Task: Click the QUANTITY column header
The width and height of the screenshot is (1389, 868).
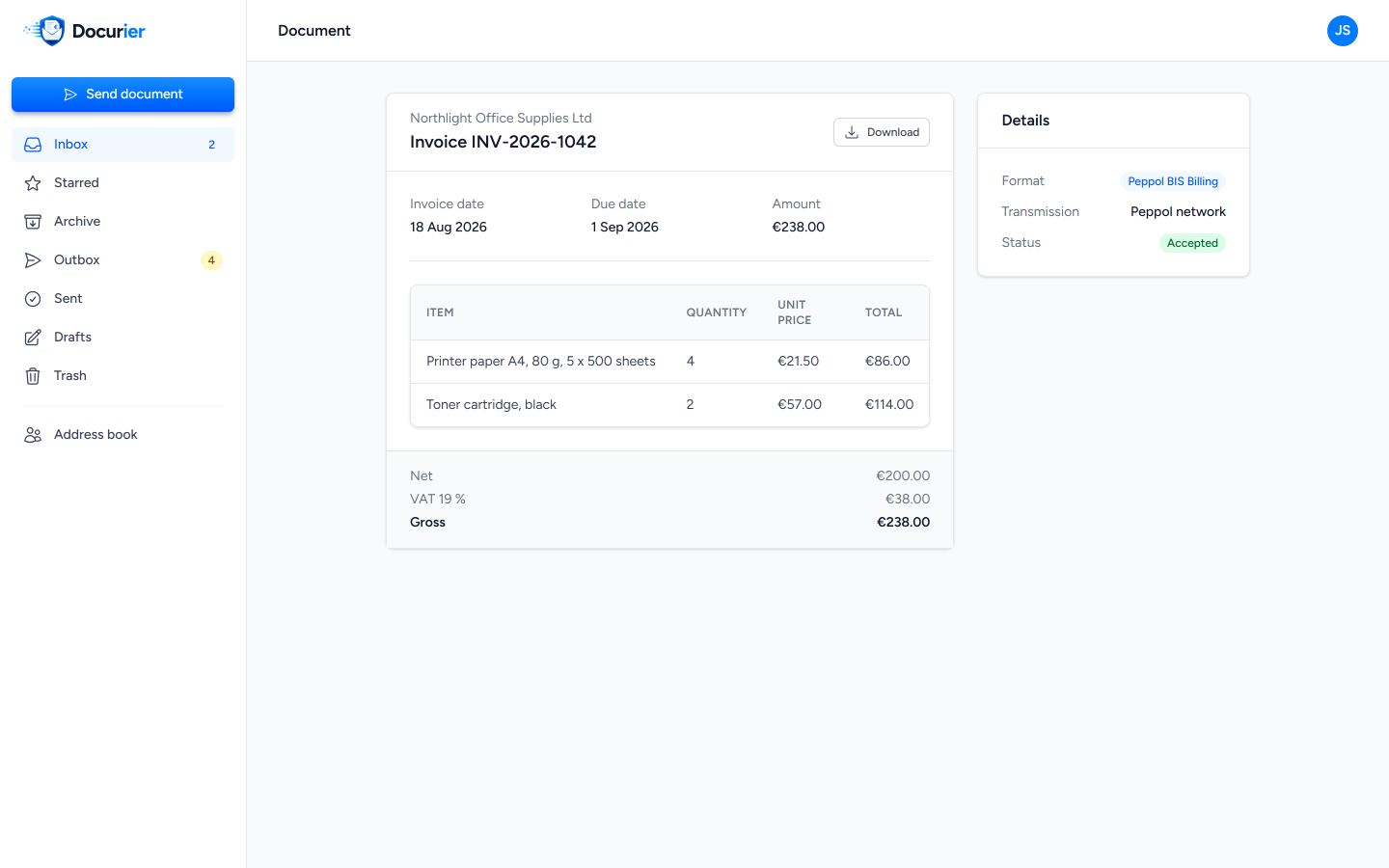Action: click(x=717, y=312)
